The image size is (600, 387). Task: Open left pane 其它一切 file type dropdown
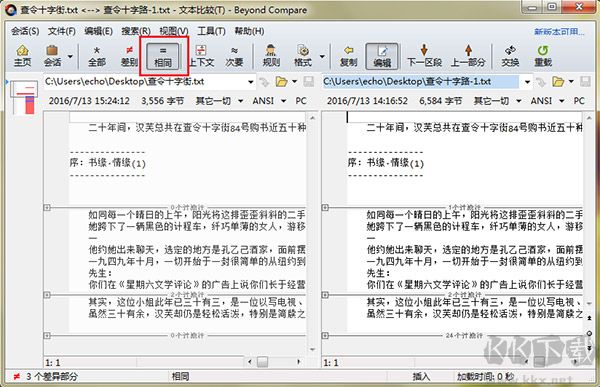pyautogui.click(x=219, y=101)
